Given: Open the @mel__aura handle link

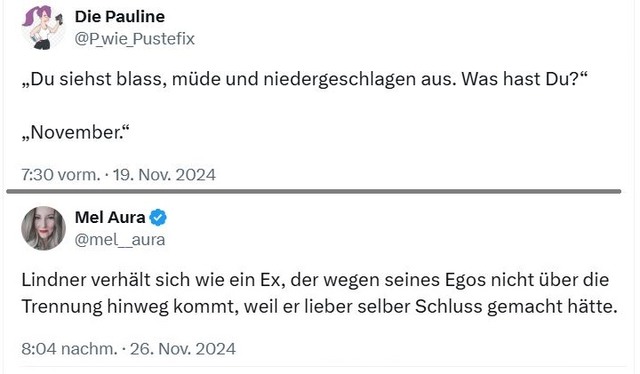Looking at the screenshot, I should click(120, 239).
